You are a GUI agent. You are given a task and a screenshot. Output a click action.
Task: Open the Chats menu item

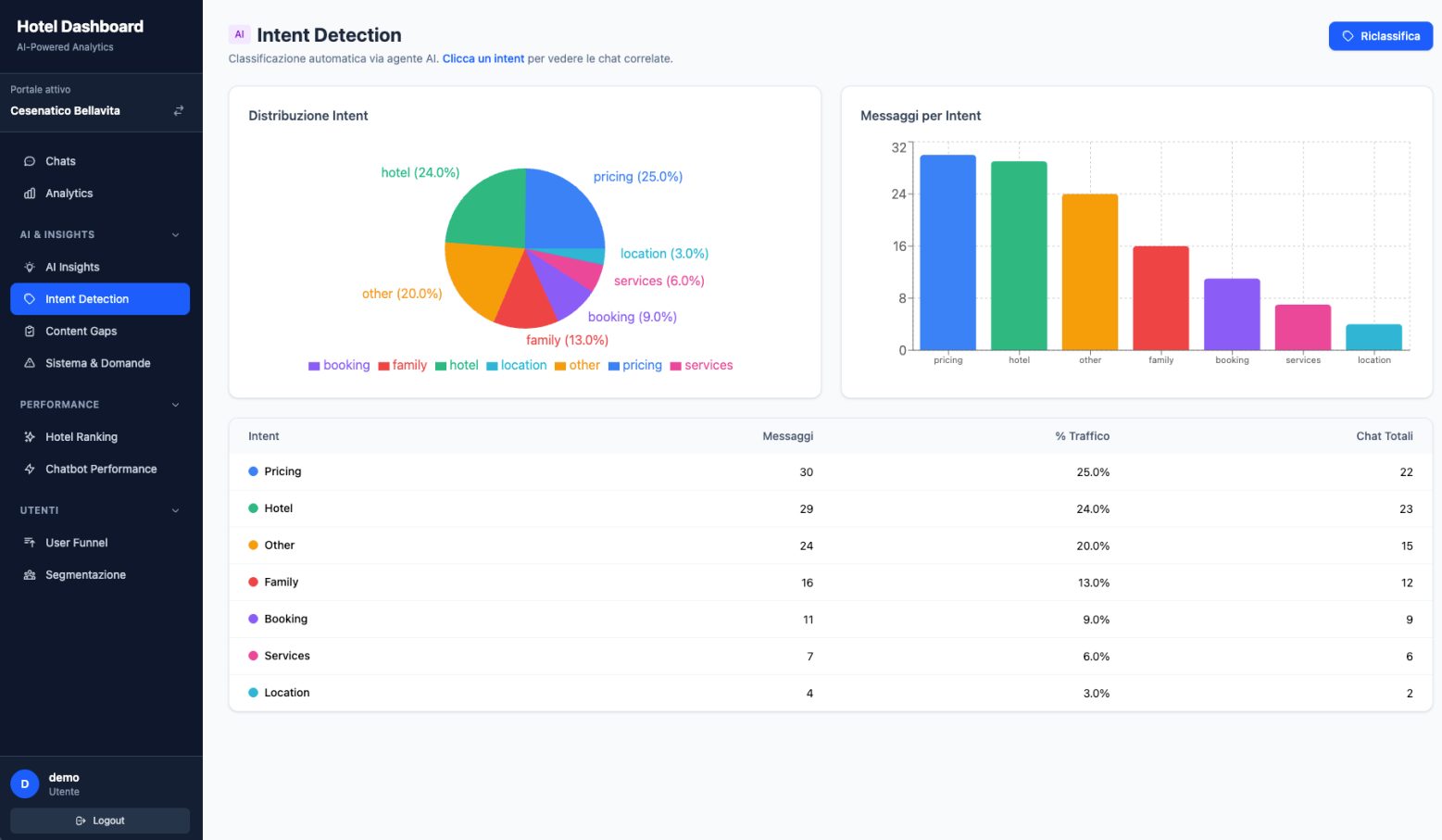pyautogui.click(x=100, y=161)
